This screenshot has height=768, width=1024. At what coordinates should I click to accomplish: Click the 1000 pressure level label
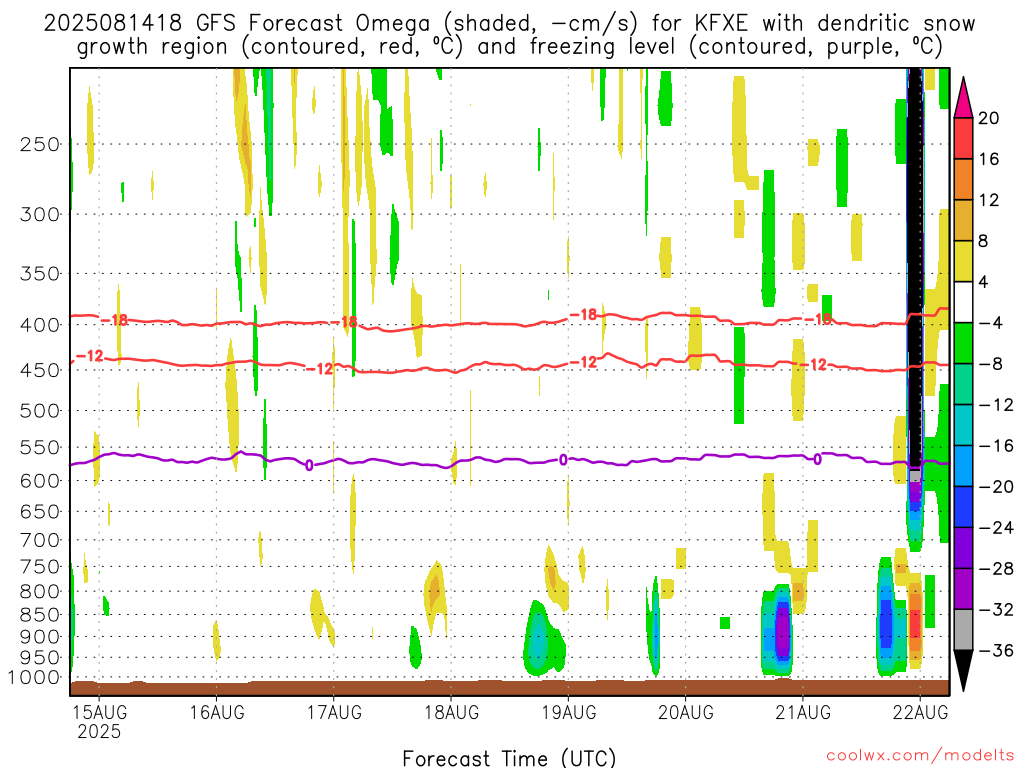point(34,678)
